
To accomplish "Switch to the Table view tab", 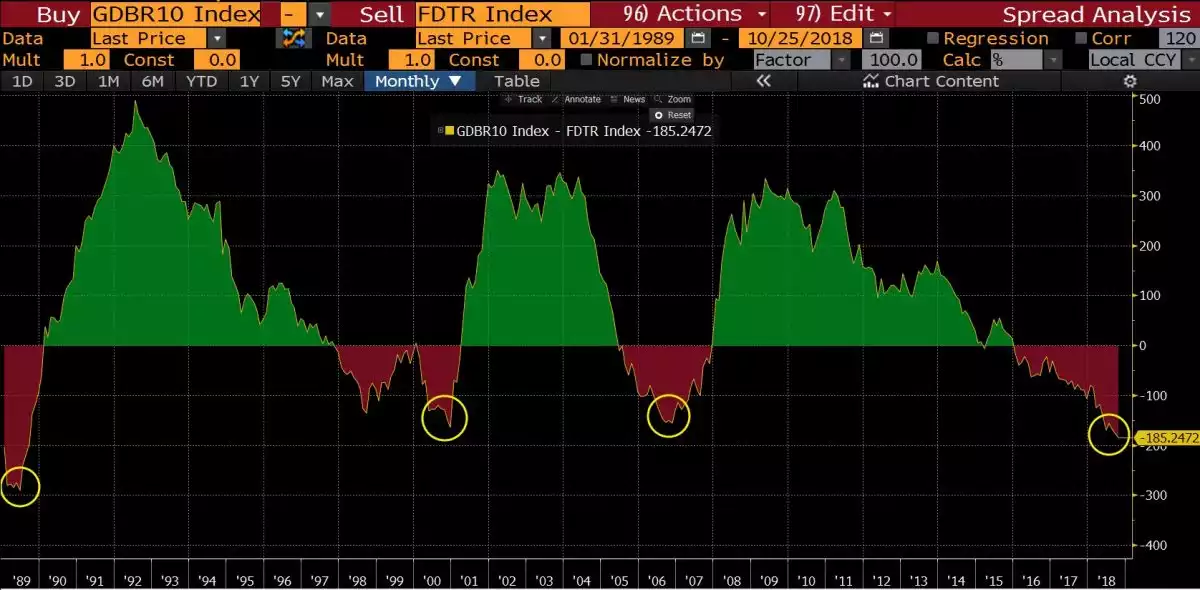I will click(x=517, y=81).
